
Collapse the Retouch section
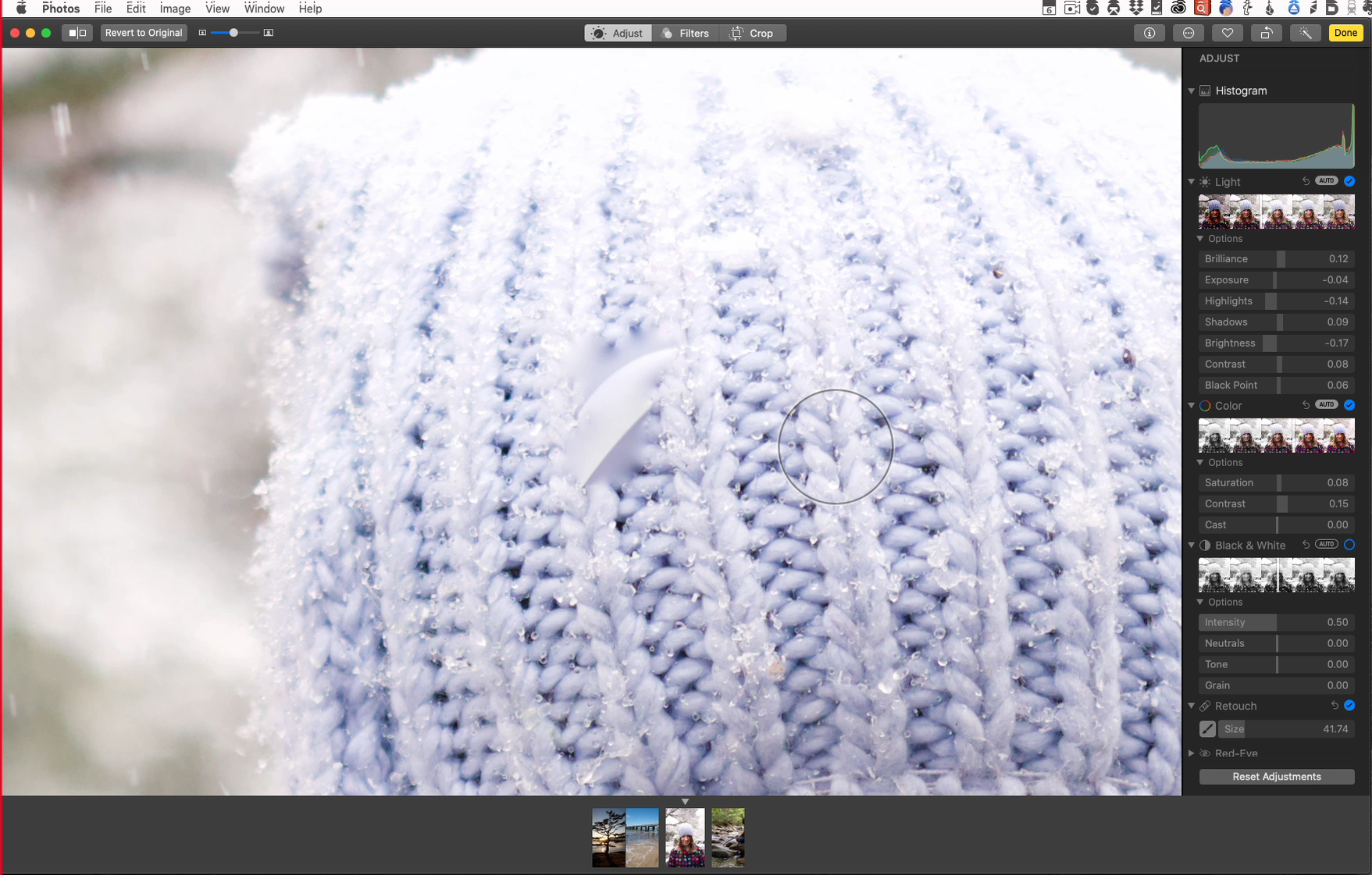tap(1192, 706)
